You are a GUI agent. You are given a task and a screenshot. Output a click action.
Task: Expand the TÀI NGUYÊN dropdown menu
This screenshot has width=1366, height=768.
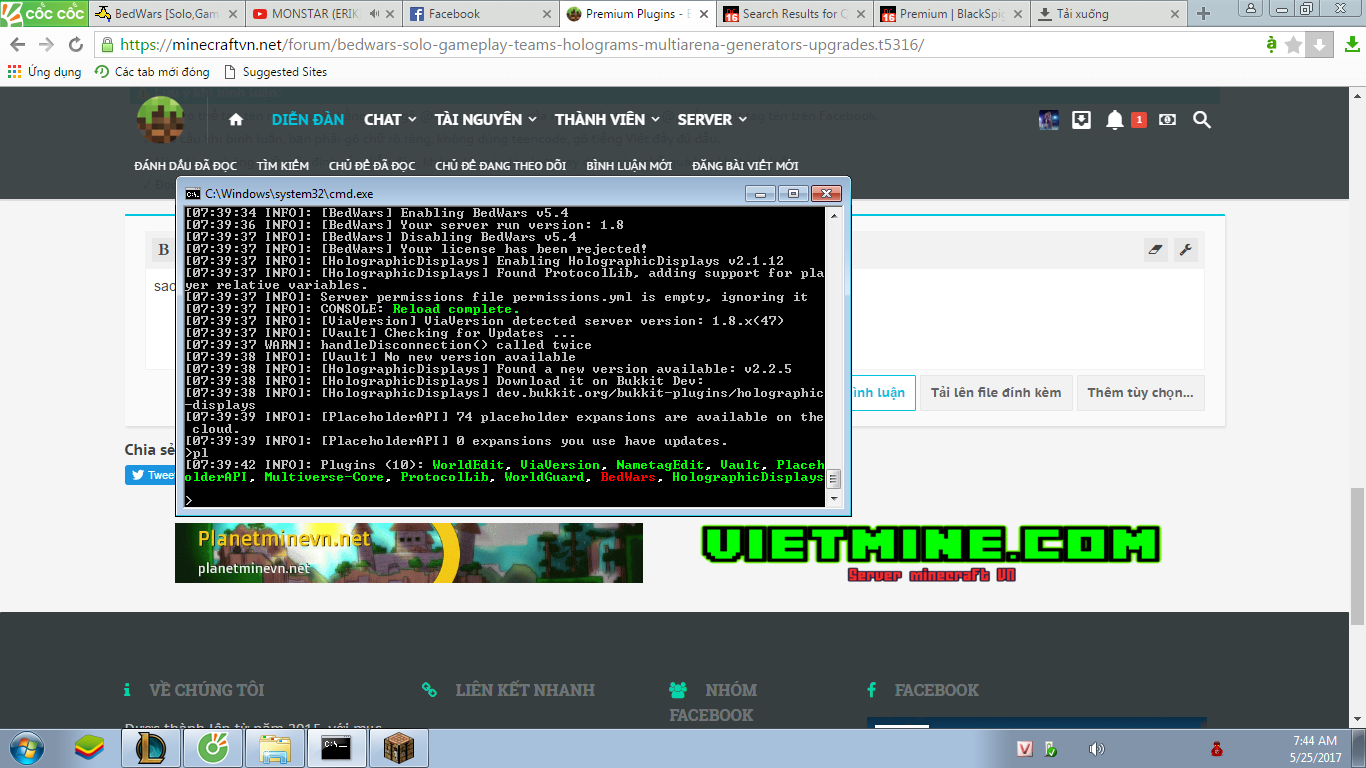(x=486, y=120)
